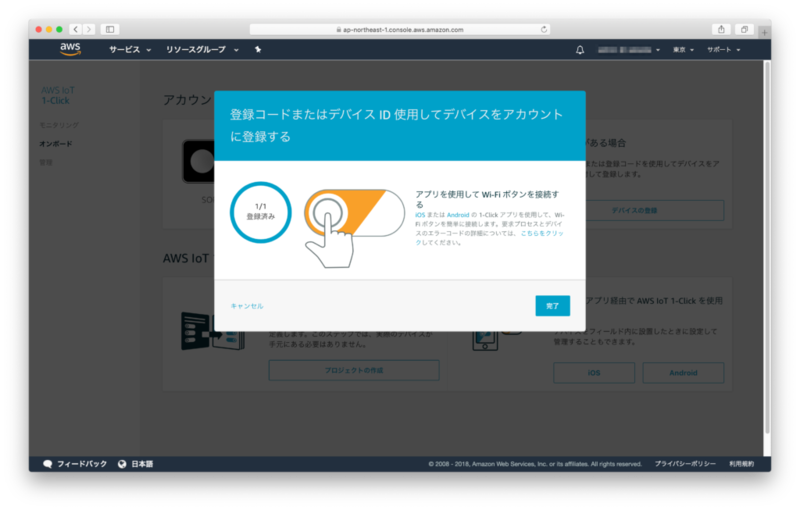Click the Android link in dialog text

(458, 215)
